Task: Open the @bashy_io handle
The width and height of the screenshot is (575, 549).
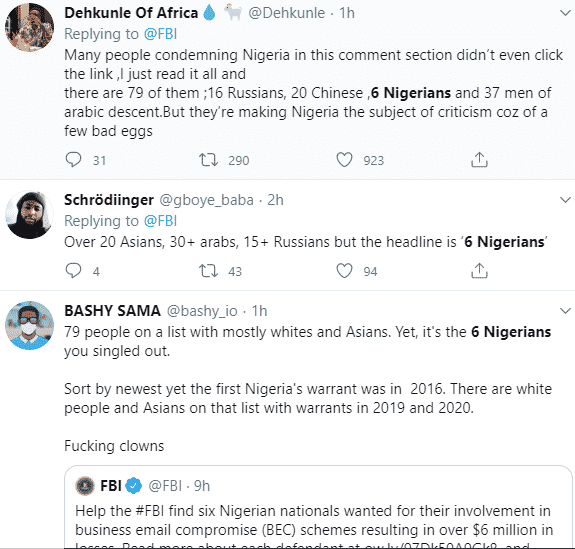Action: coord(202,311)
